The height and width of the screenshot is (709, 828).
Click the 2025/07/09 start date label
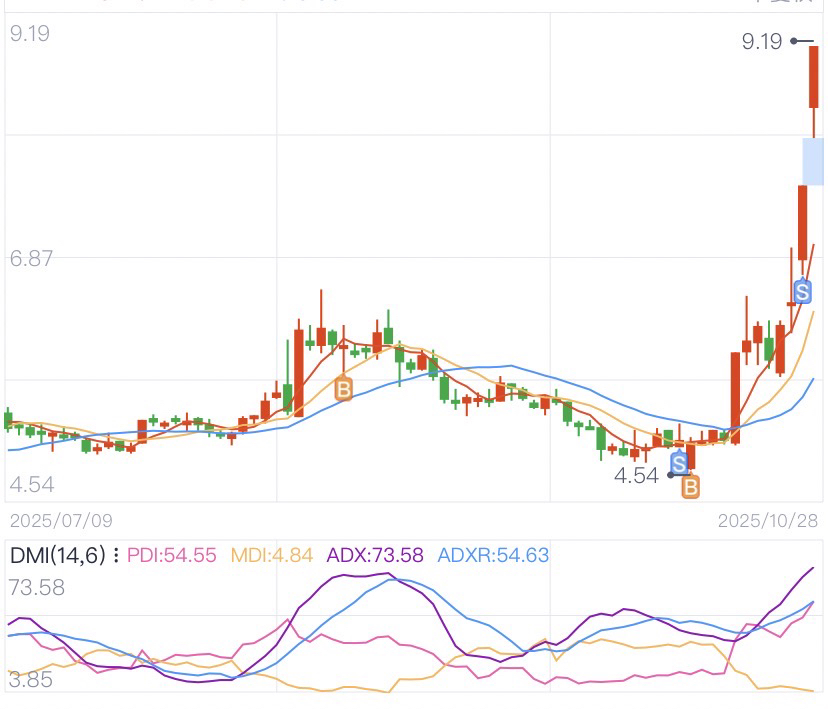click(x=60, y=521)
